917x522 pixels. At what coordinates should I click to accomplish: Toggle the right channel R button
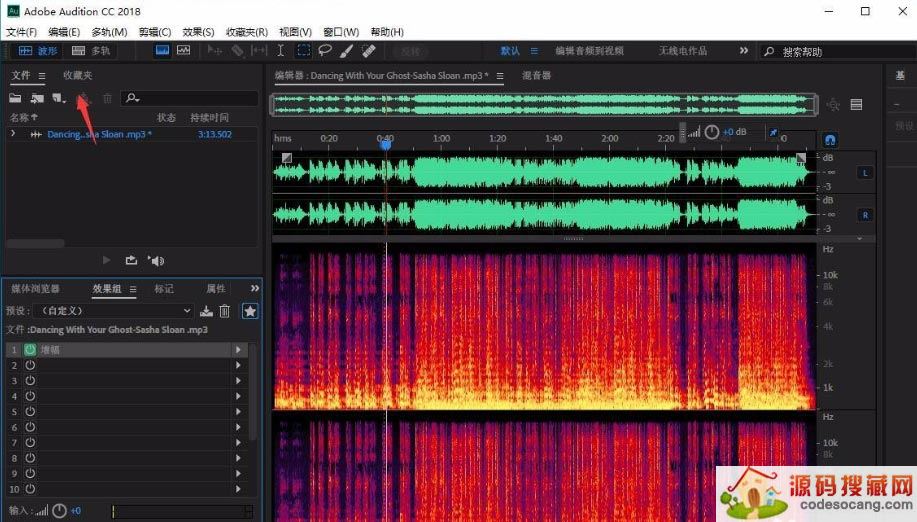(865, 215)
